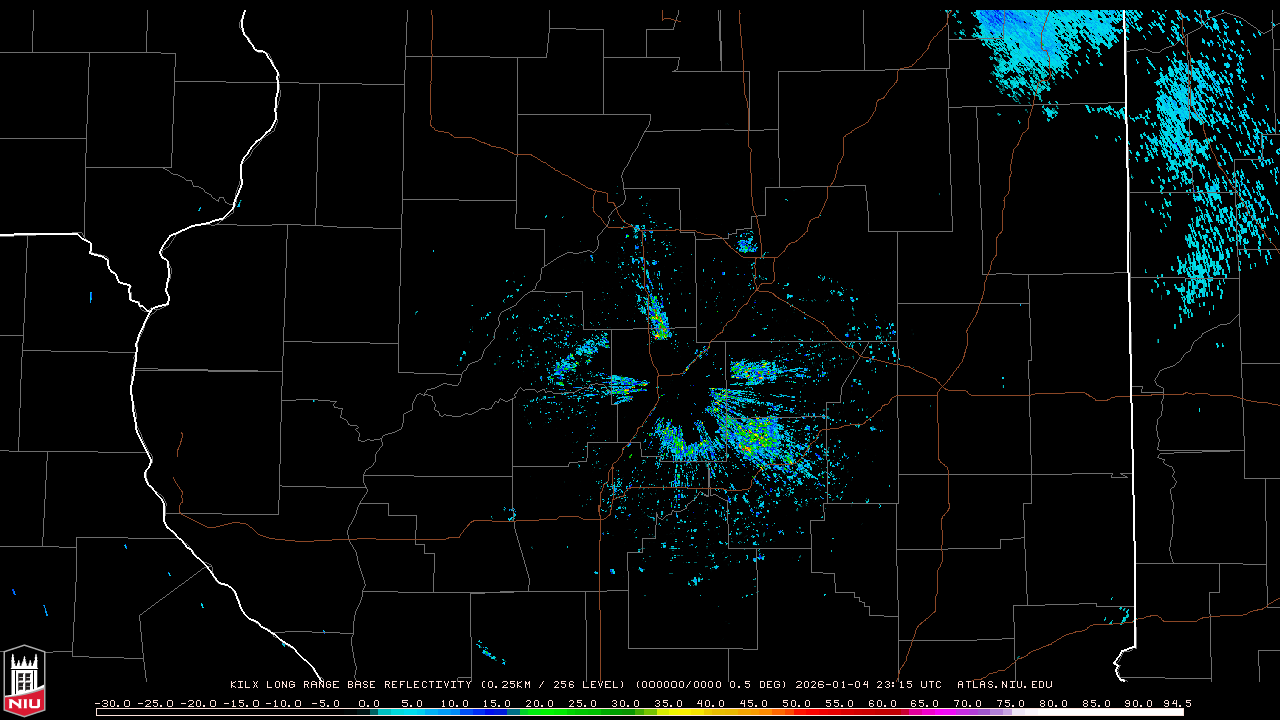Click the small isolated echo near top center
Image resolution: width=1280 pixels, height=720 pixels.
(x=745, y=243)
